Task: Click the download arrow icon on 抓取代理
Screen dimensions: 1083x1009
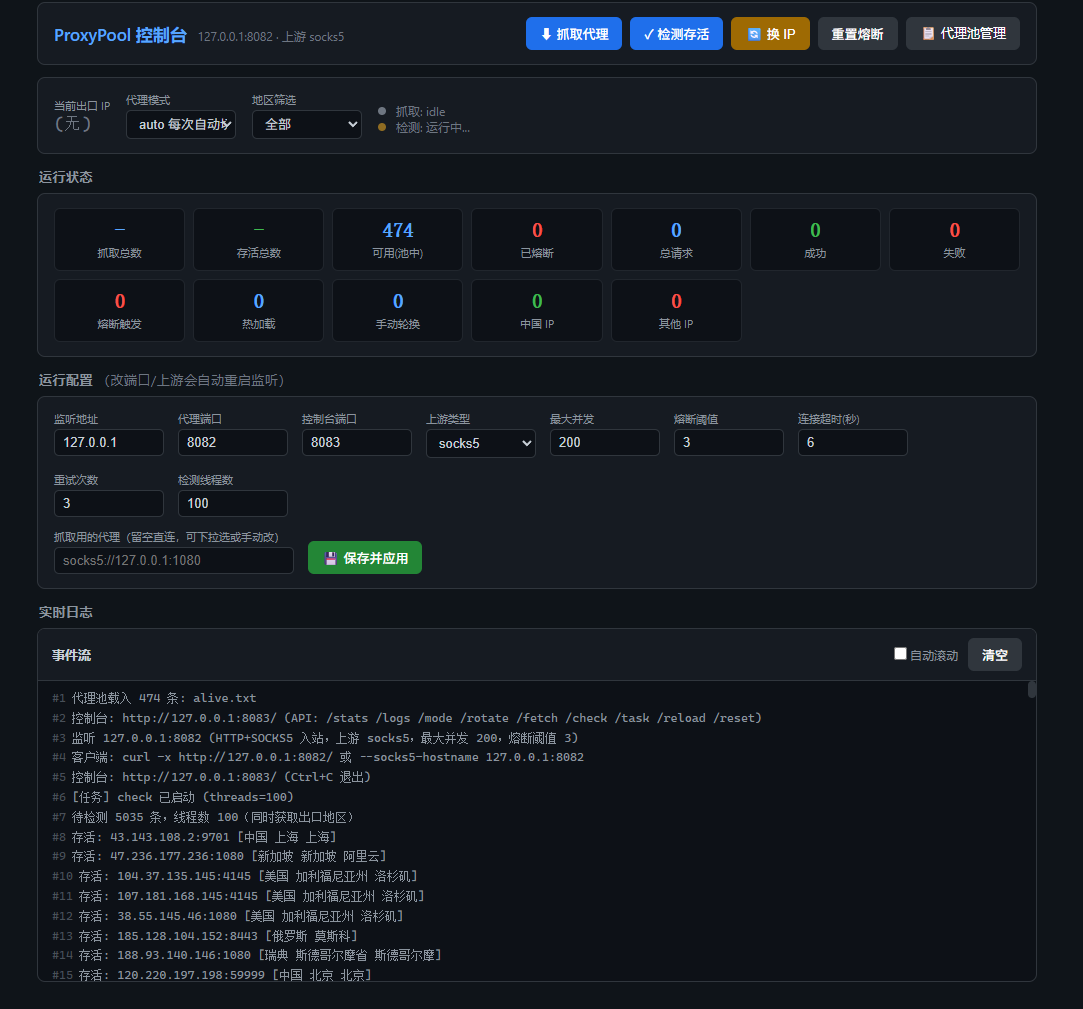Action: (x=546, y=34)
